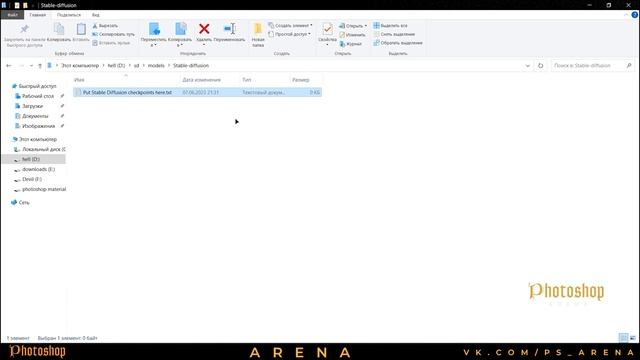Switch to large icons view via status bar
640x360 pixels.
(x=633, y=338)
